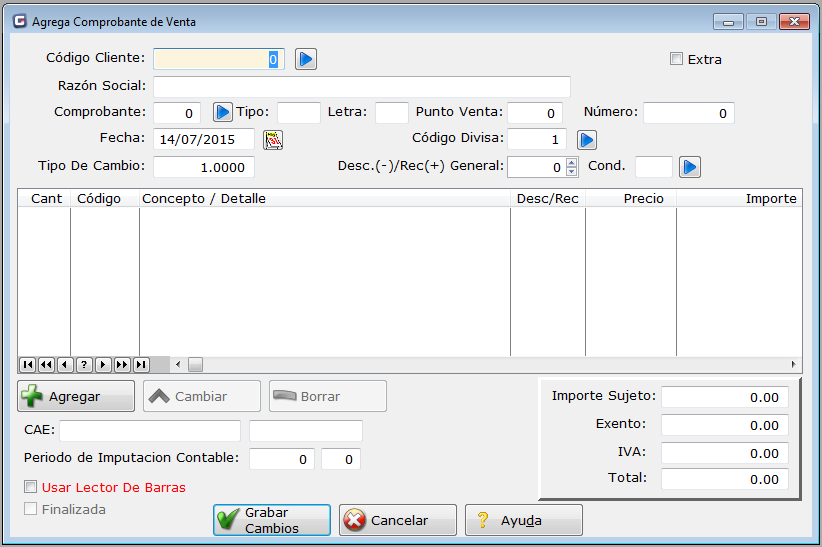Click the Código Divisa lookup arrow

[587, 140]
